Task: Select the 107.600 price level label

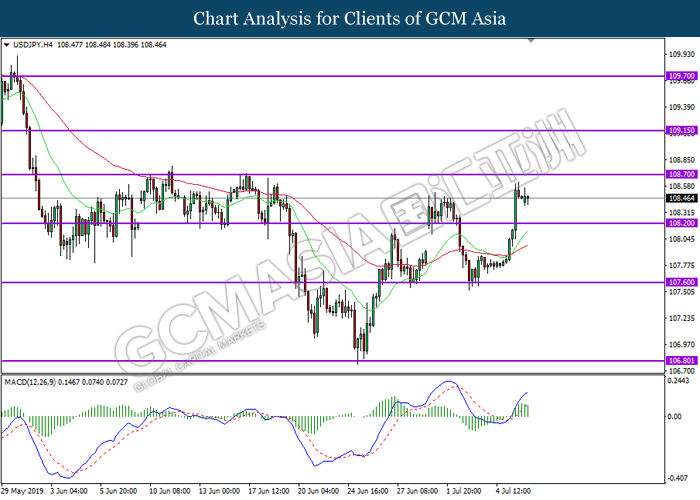Action: click(681, 282)
